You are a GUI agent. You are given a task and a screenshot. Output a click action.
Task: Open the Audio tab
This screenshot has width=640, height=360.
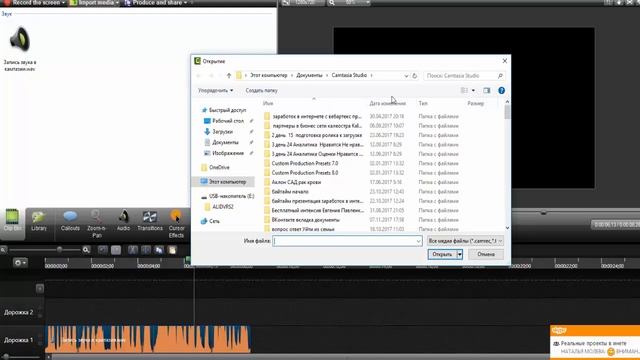123,220
